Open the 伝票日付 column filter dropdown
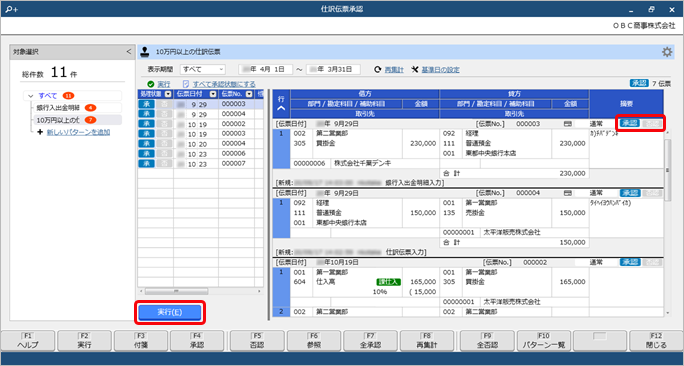 (213, 94)
